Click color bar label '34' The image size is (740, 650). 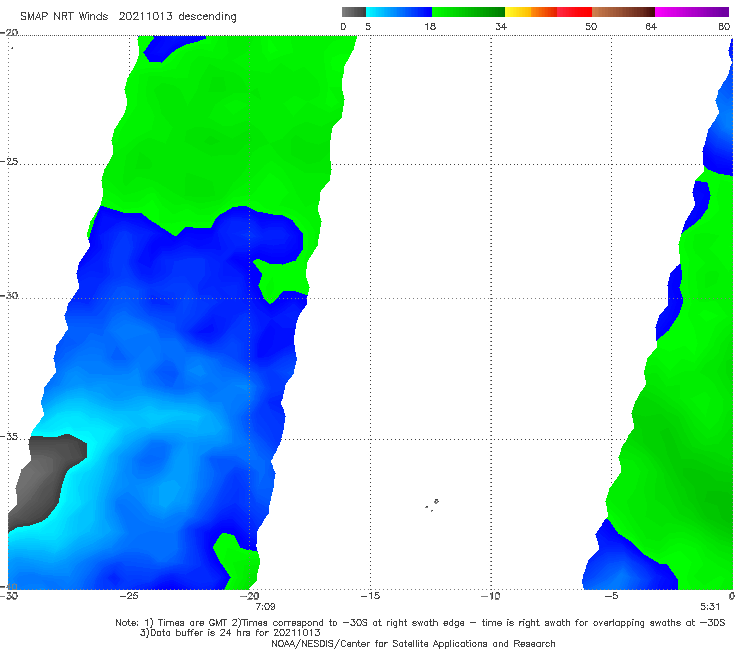pyautogui.click(x=501, y=26)
